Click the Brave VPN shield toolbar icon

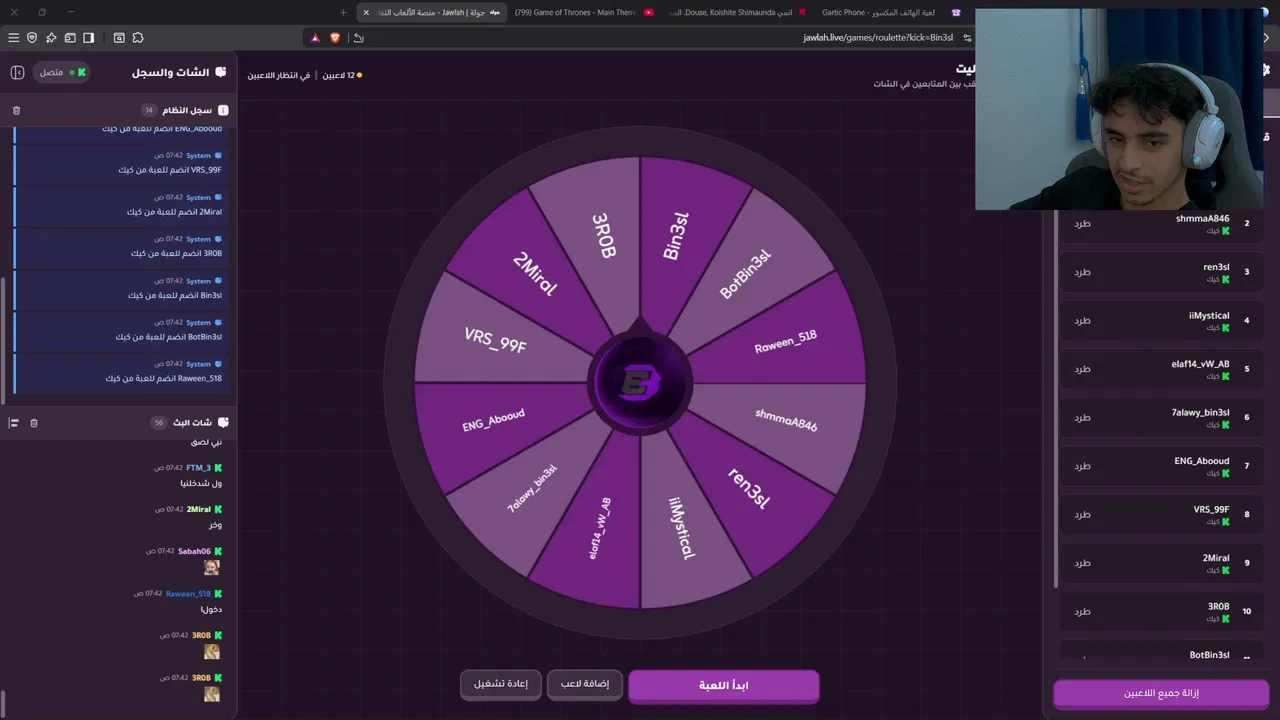[32, 38]
